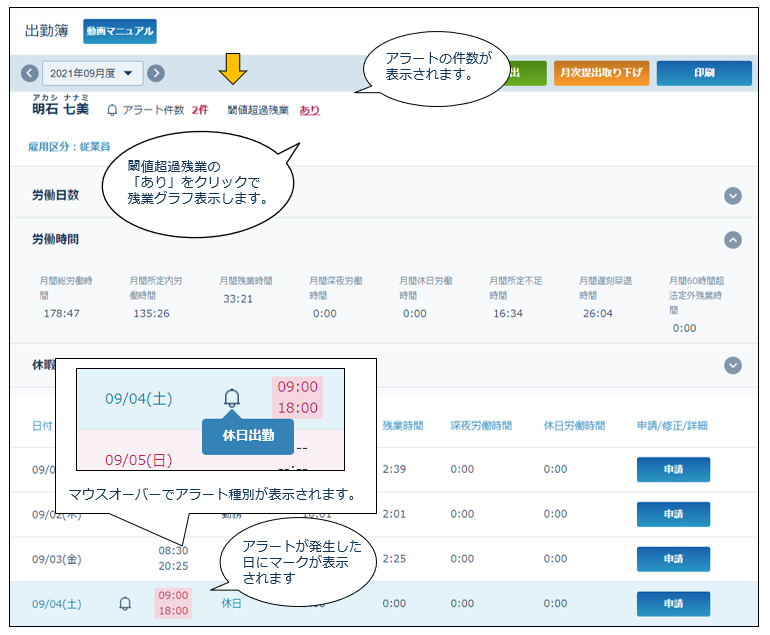
Task: Click the 09/03(金) date cell
Action: [x=57, y=559]
